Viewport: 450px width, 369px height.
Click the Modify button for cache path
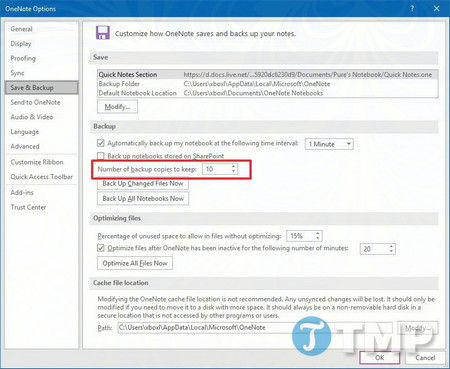[418, 328]
